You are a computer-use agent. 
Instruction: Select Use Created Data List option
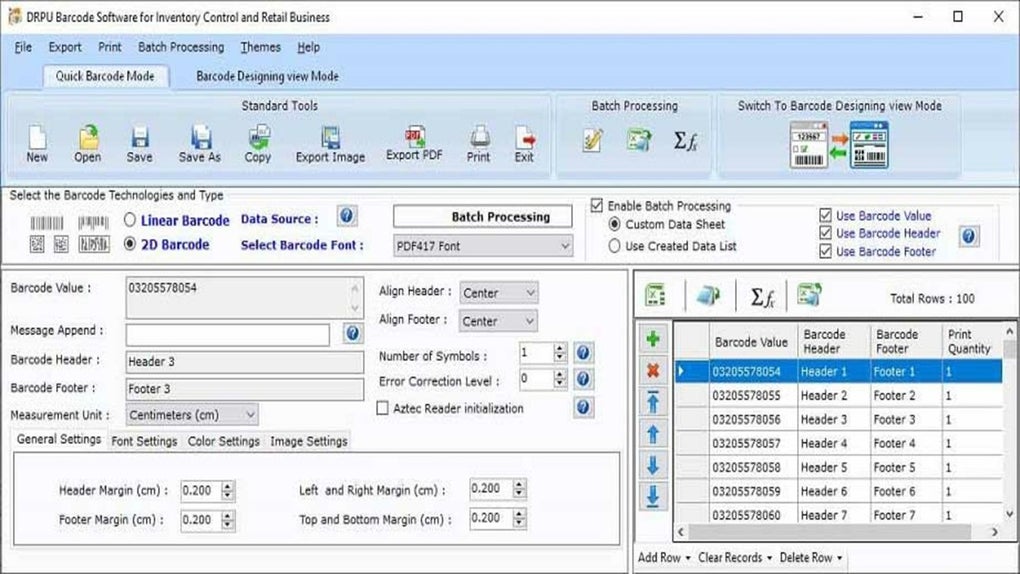click(614, 246)
